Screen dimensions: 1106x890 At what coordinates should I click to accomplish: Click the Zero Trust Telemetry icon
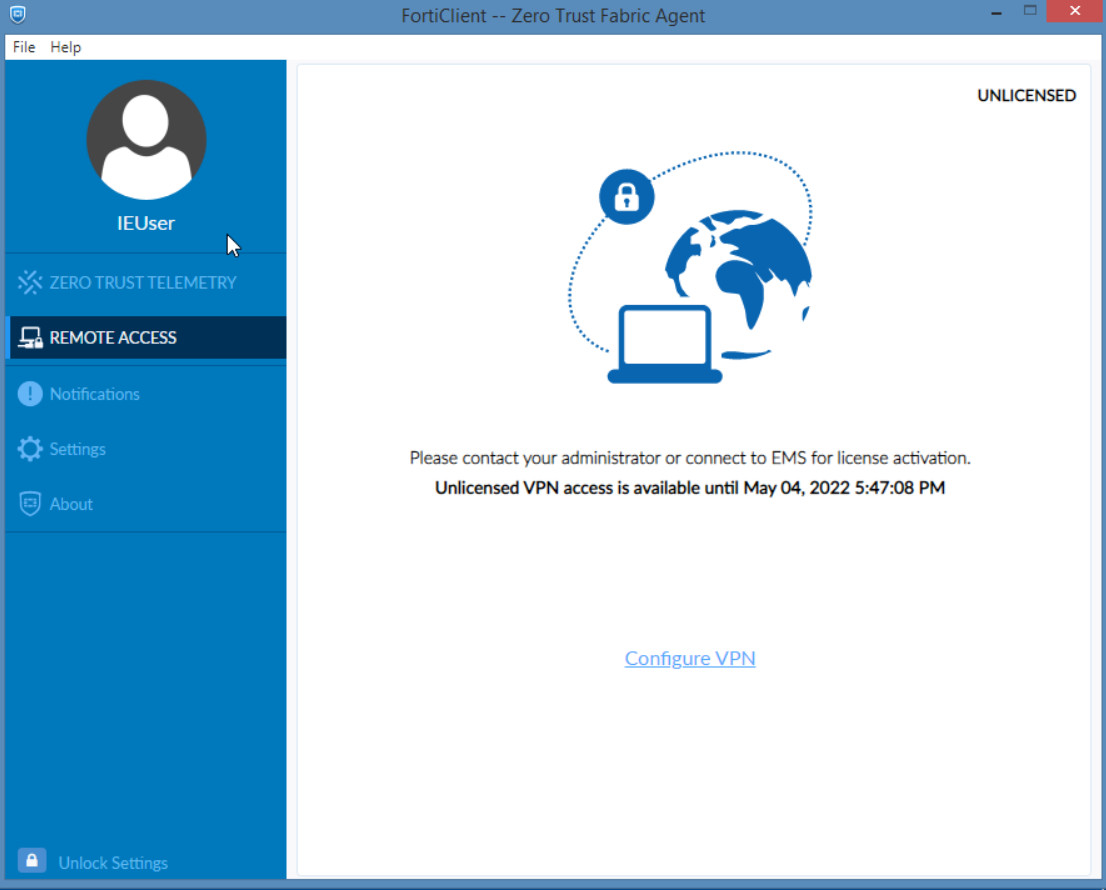(x=30, y=282)
